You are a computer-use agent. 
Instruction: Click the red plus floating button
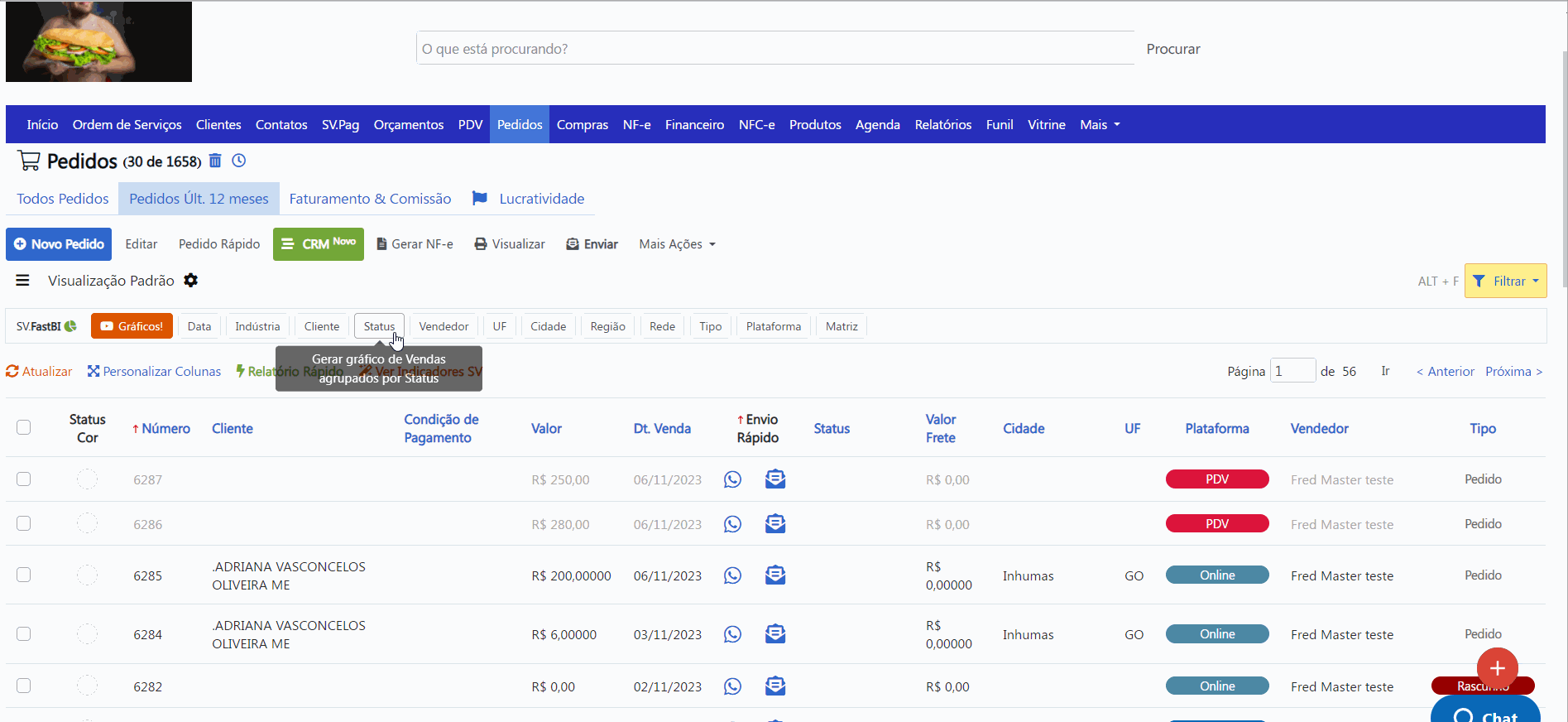click(1498, 668)
